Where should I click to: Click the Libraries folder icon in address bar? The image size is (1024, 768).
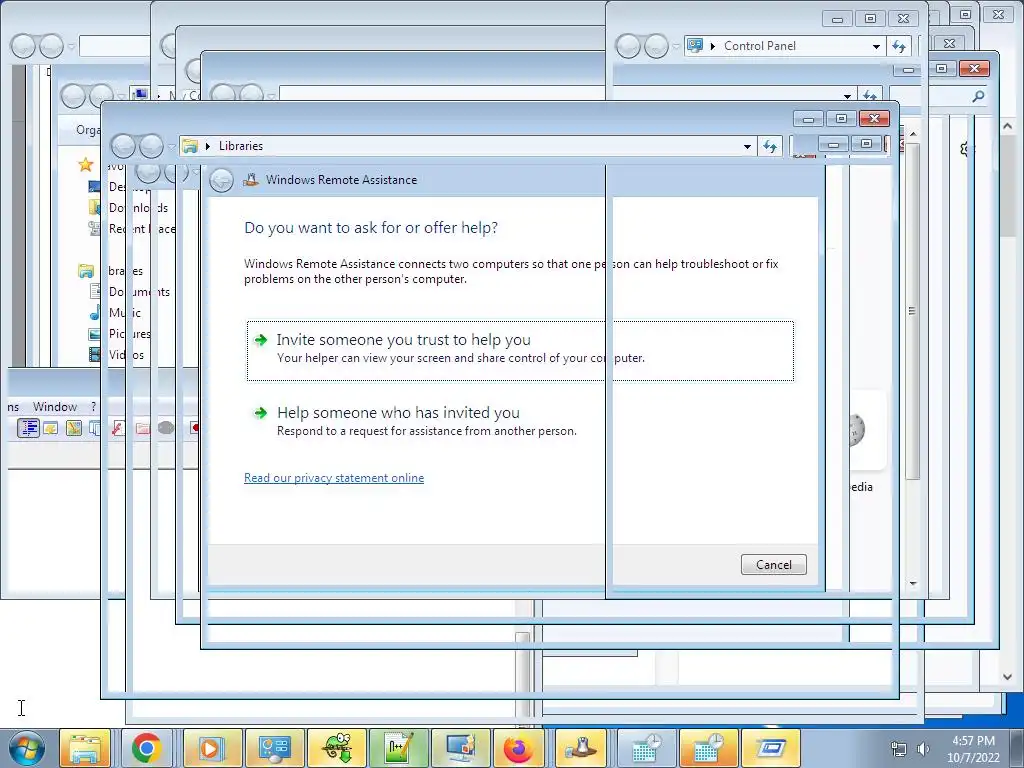point(190,146)
